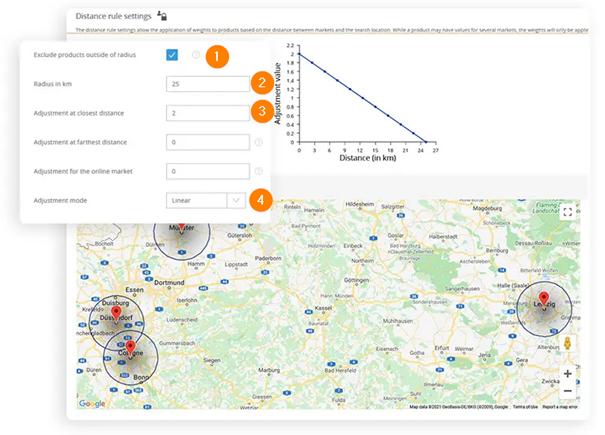This screenshot has width=605, height=435.
Task: Click the 'Radius in km' label
Action: click(x=52, y=84)
